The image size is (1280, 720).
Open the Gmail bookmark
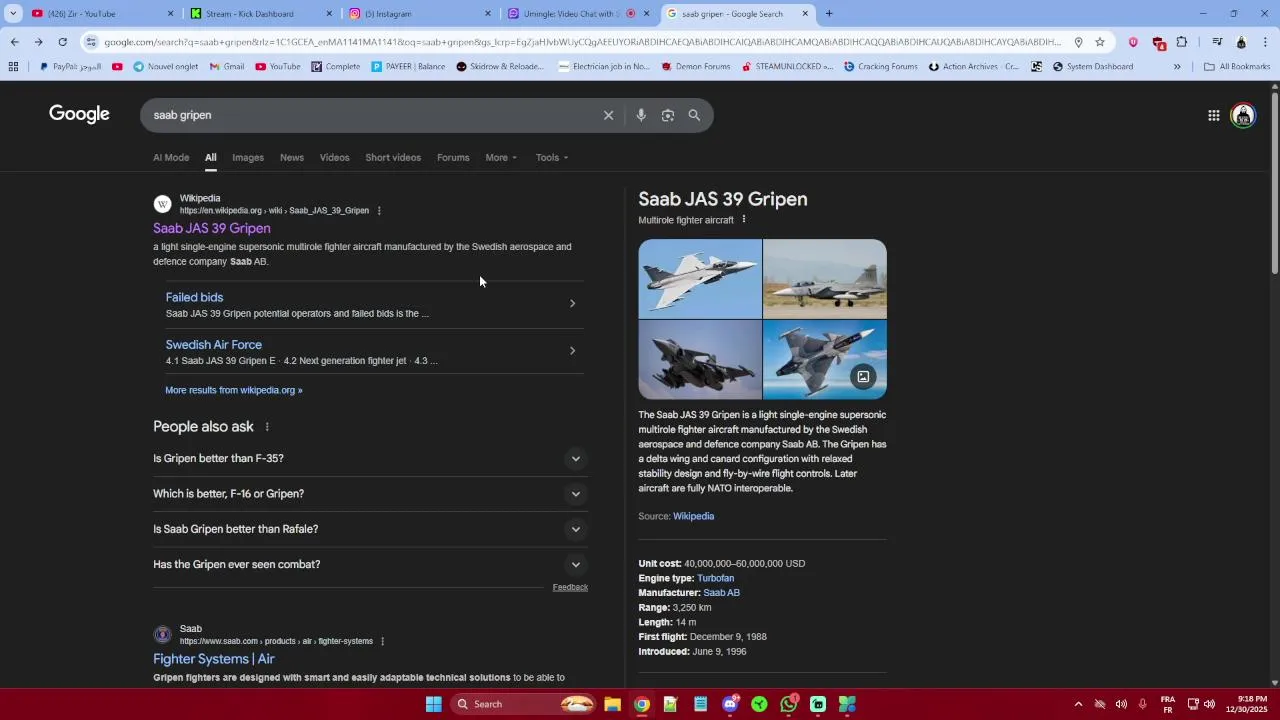pyautogui.click(x=227, y=67)
